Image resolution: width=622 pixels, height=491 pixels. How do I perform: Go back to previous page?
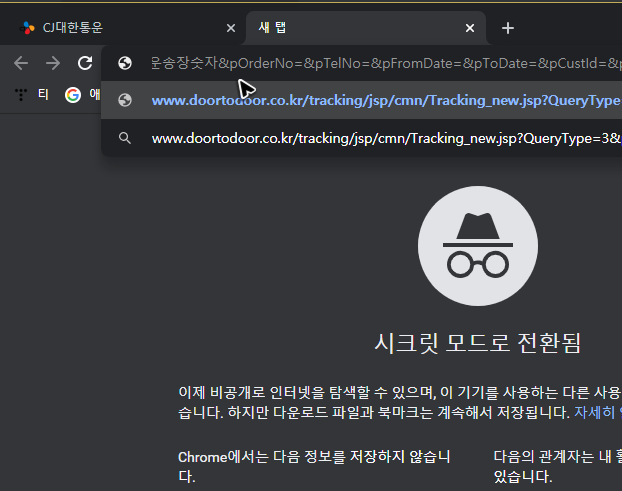point(21,63)
